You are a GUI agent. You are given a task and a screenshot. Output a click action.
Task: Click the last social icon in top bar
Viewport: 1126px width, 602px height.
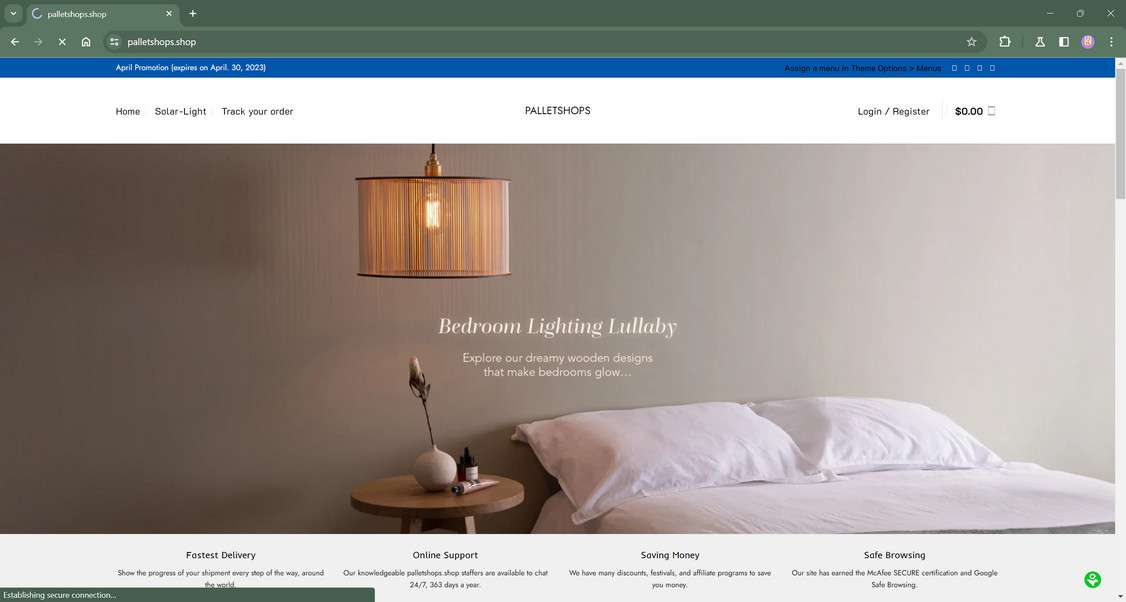tap(992, 68)
